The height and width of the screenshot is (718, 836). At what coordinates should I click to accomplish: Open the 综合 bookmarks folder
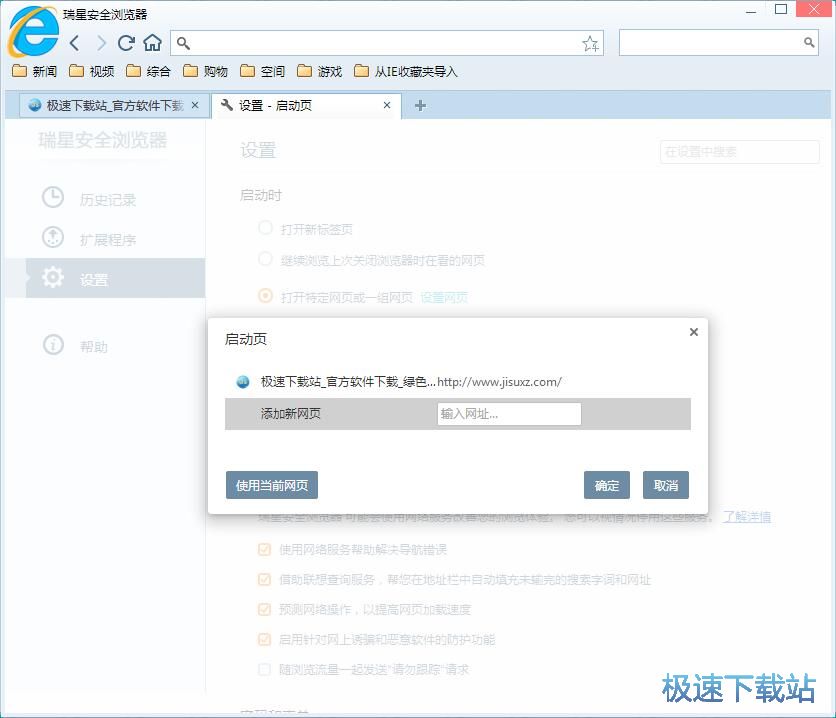[x=149, y=71]
